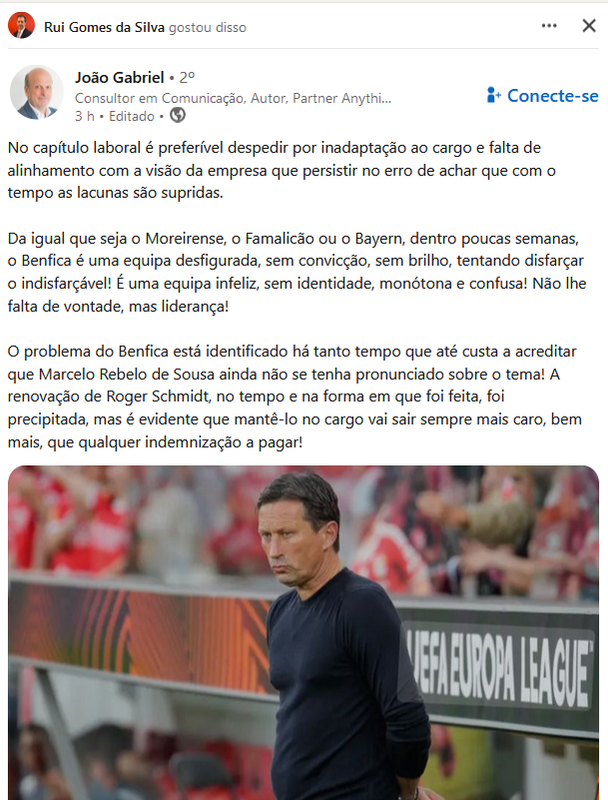Image resolution: width=608 pixels, height=800 pixels.
Task: Click the line mentioning Roger Schmidt's renovação
Action: click(x=256, y=396)
